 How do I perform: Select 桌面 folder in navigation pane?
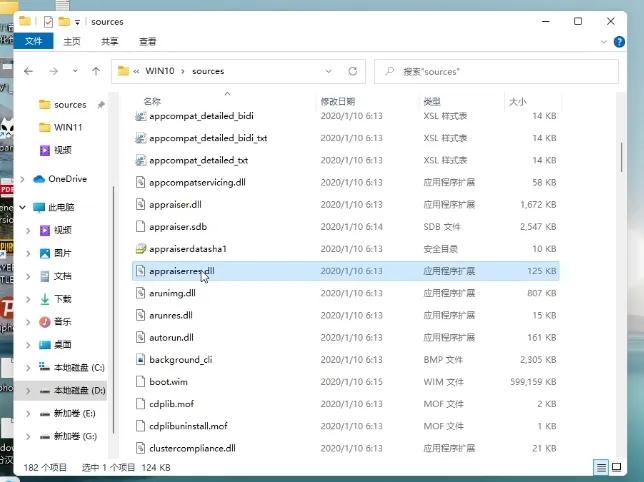55,345
